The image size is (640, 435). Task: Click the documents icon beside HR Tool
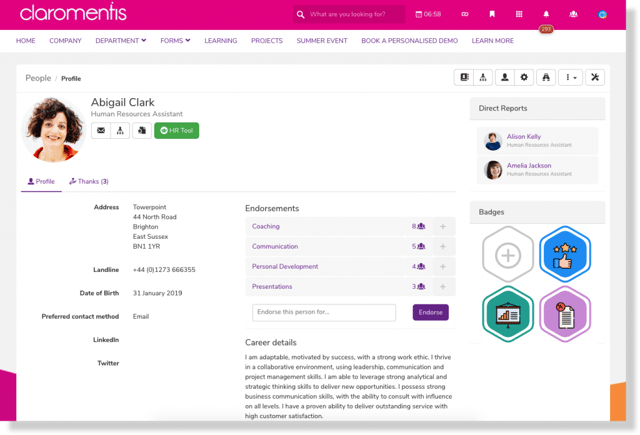coord(142,131)
